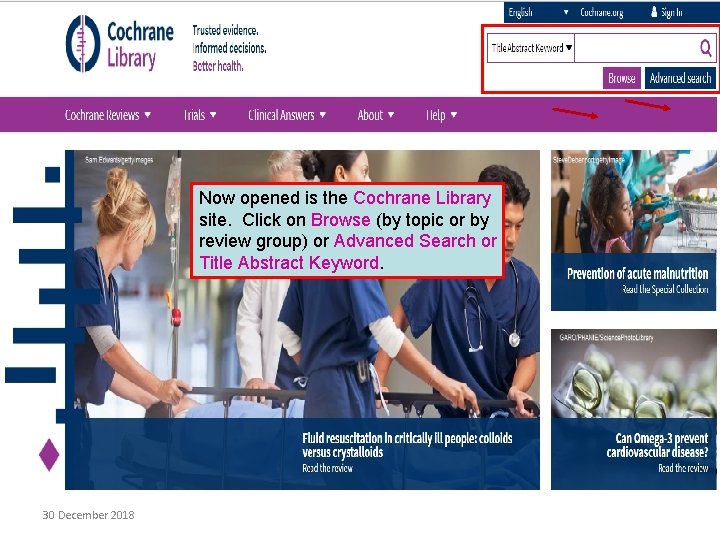Image resolution: width=720 pixels, height=540 pixels.
Task: Click the Sign In user icon
Action: (654, 12)
